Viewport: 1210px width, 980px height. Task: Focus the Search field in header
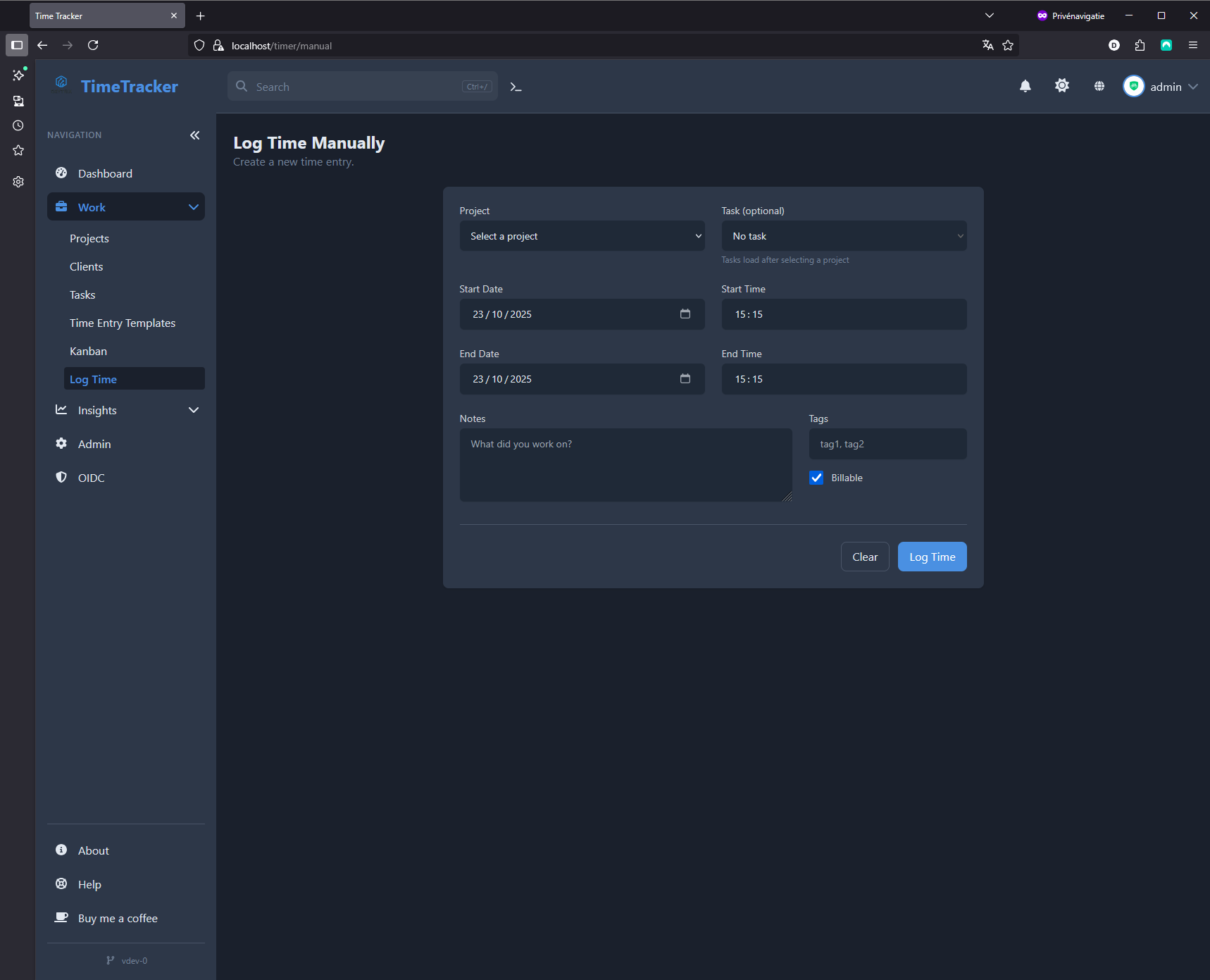point(356,87)
